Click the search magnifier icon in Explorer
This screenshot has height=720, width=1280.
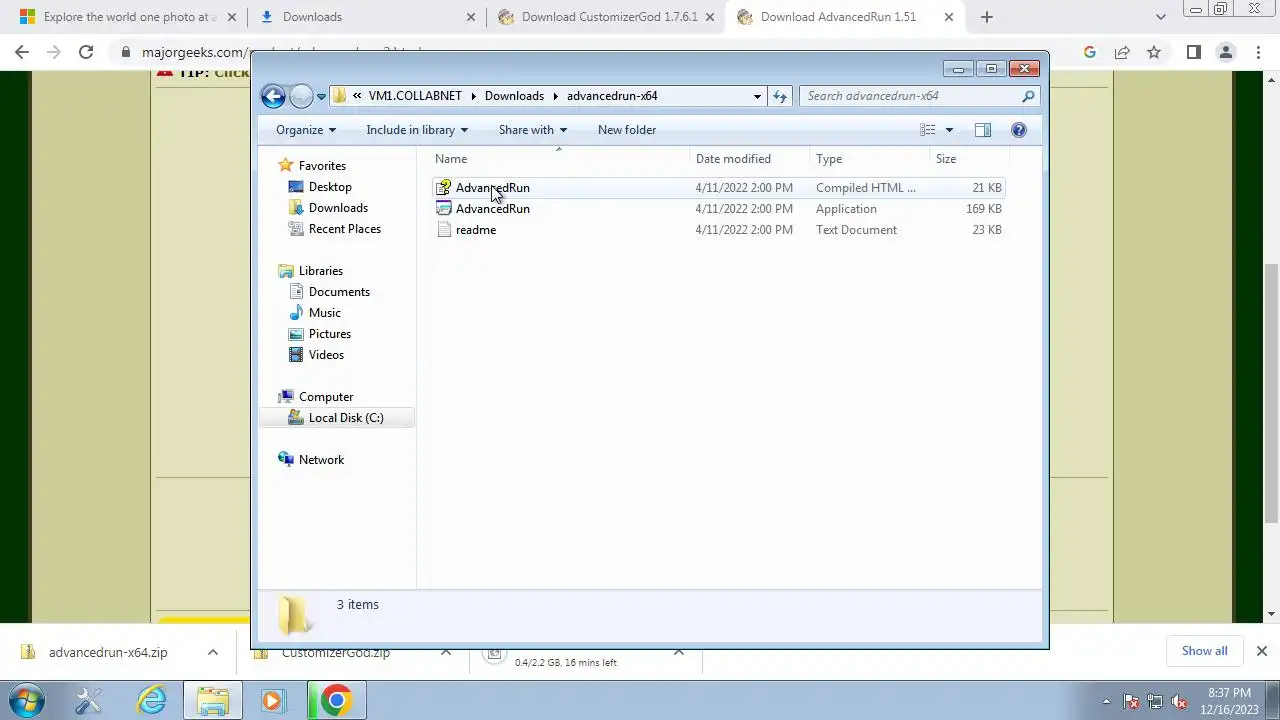1028,96
